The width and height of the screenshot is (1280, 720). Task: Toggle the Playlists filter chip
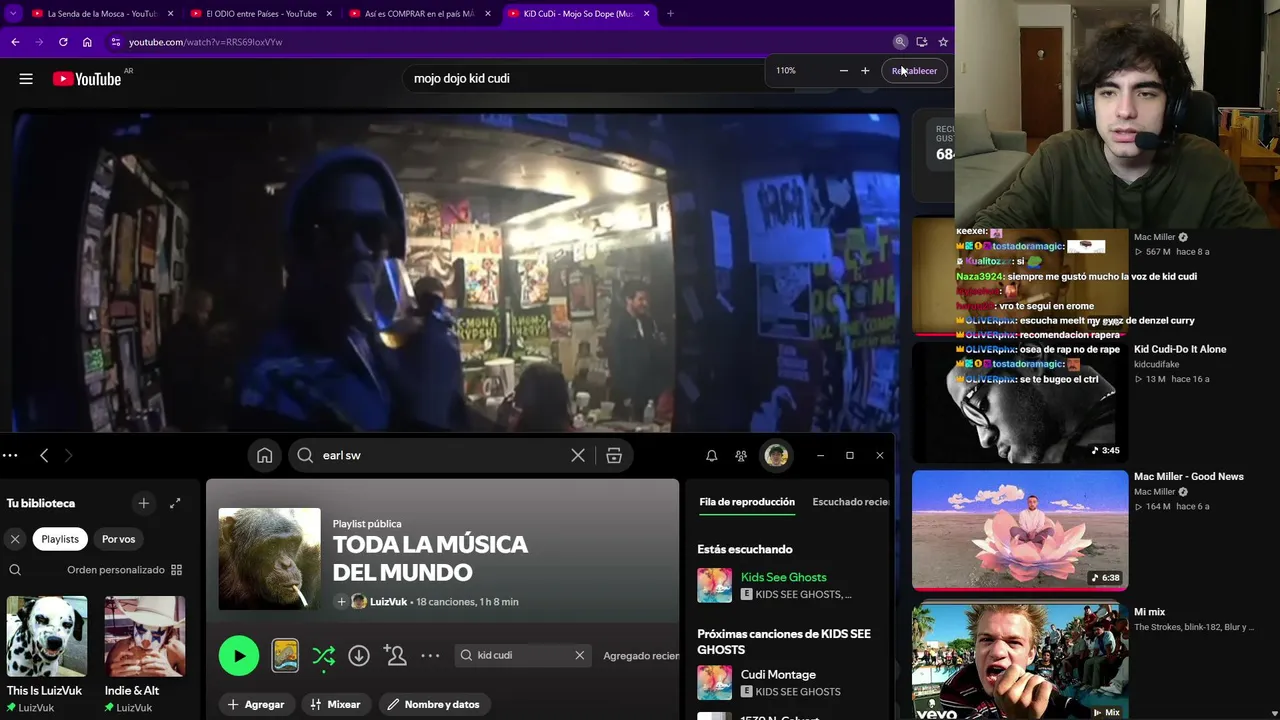pyautogui.click(x=60, y=539)
